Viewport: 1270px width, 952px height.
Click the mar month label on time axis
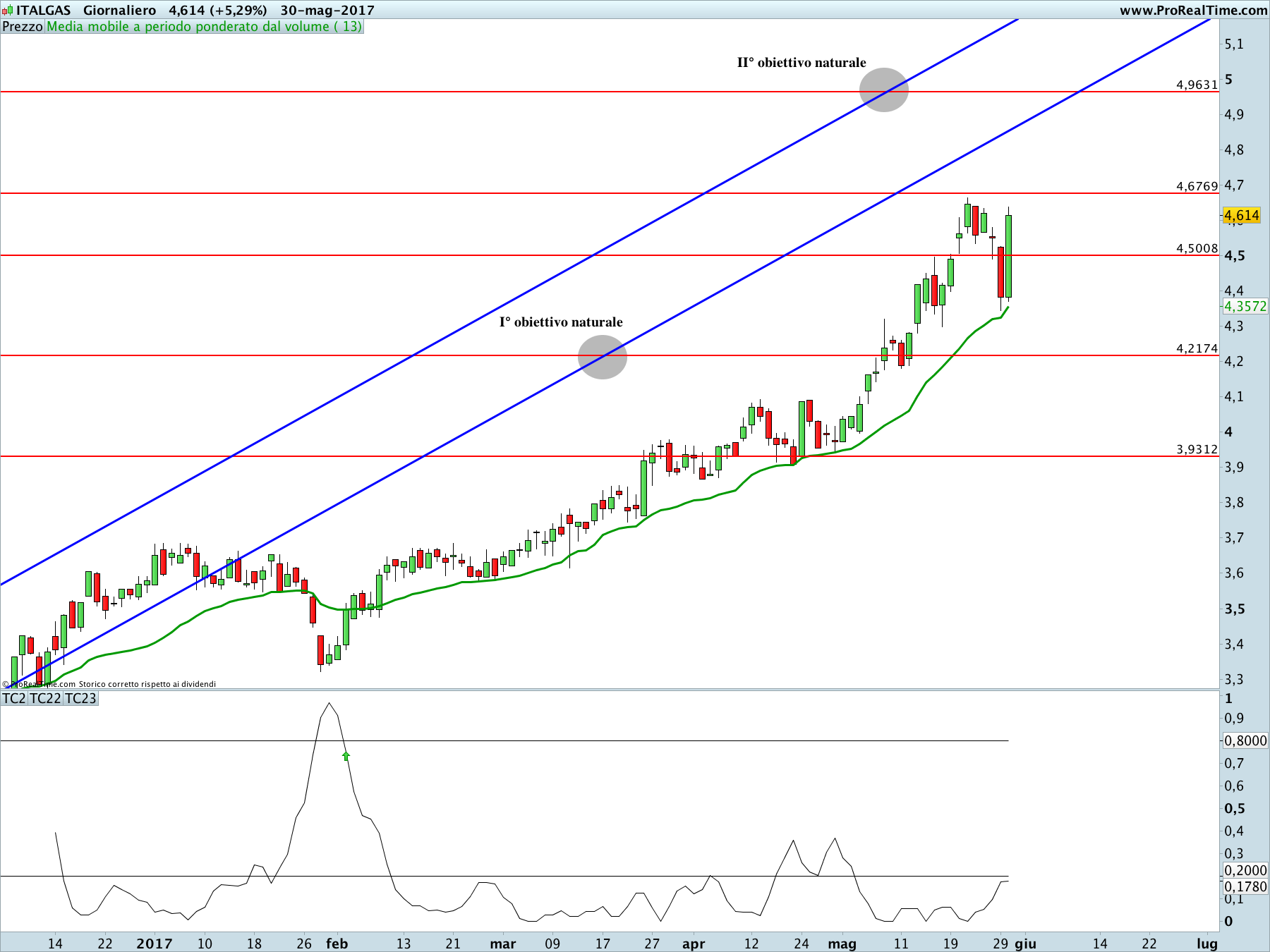[503, 944]
